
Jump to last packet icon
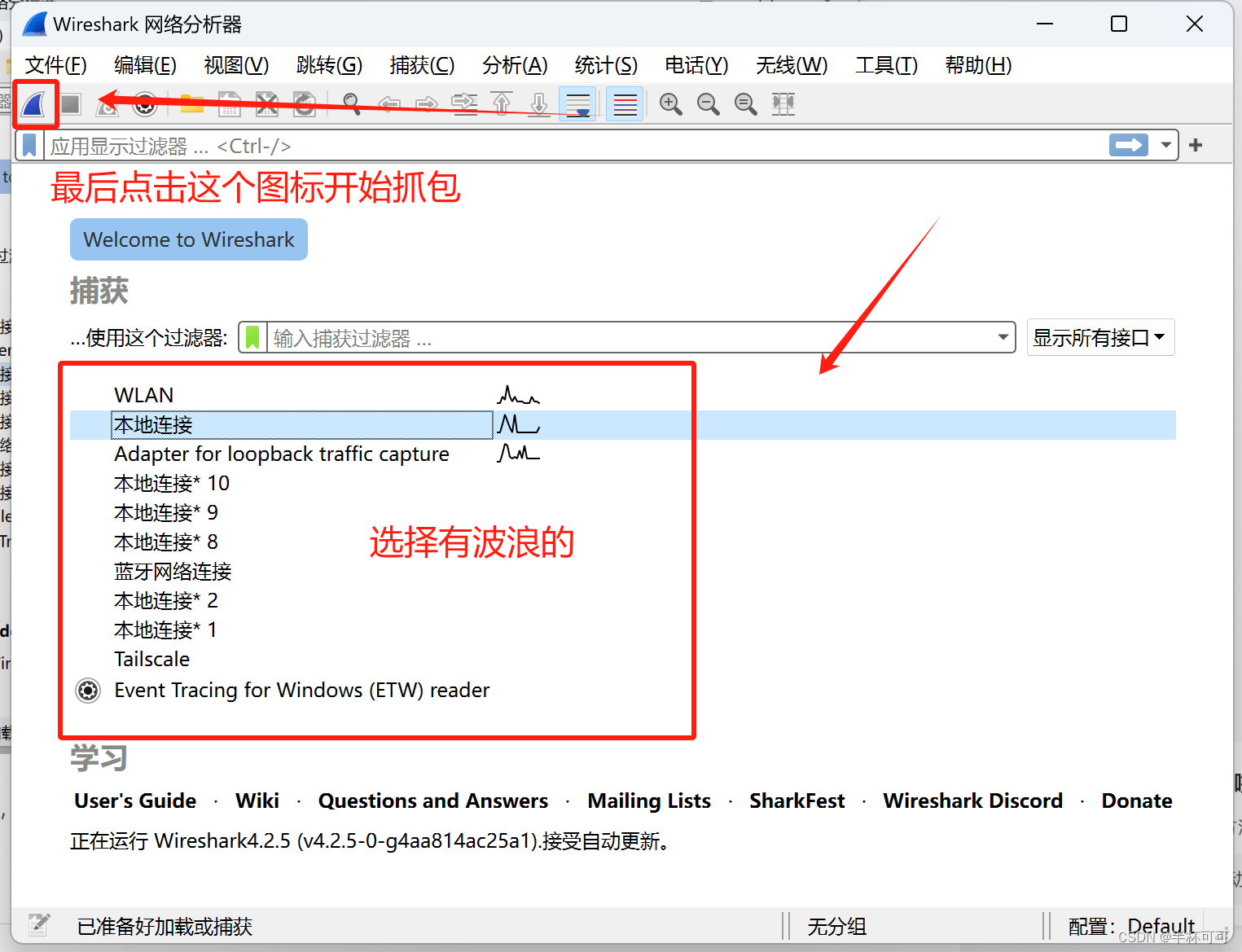[x=539, y=104]
